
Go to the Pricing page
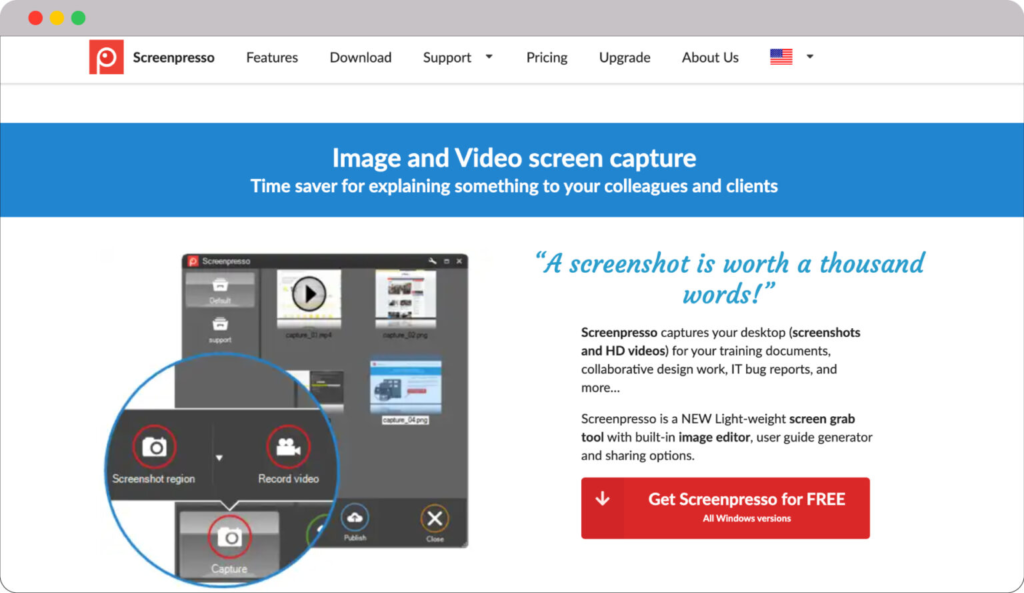point(547,57)
